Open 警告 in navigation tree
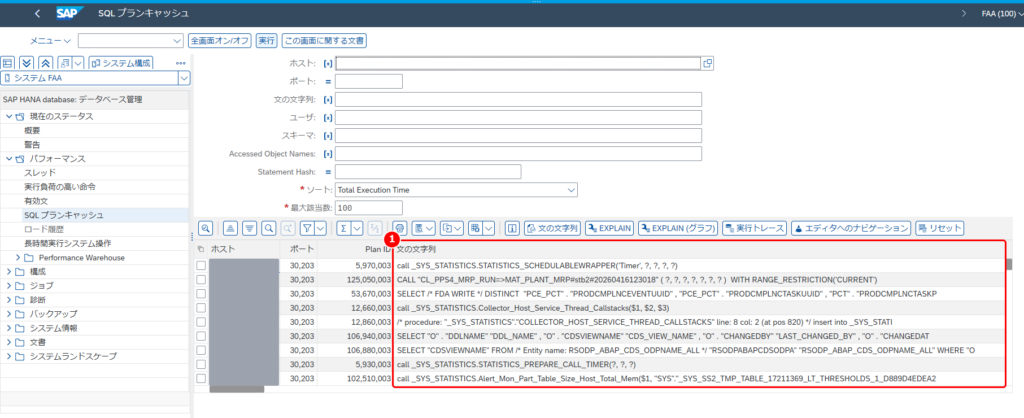The height and width of the screenshot is (418, 1024). (33, 144)
